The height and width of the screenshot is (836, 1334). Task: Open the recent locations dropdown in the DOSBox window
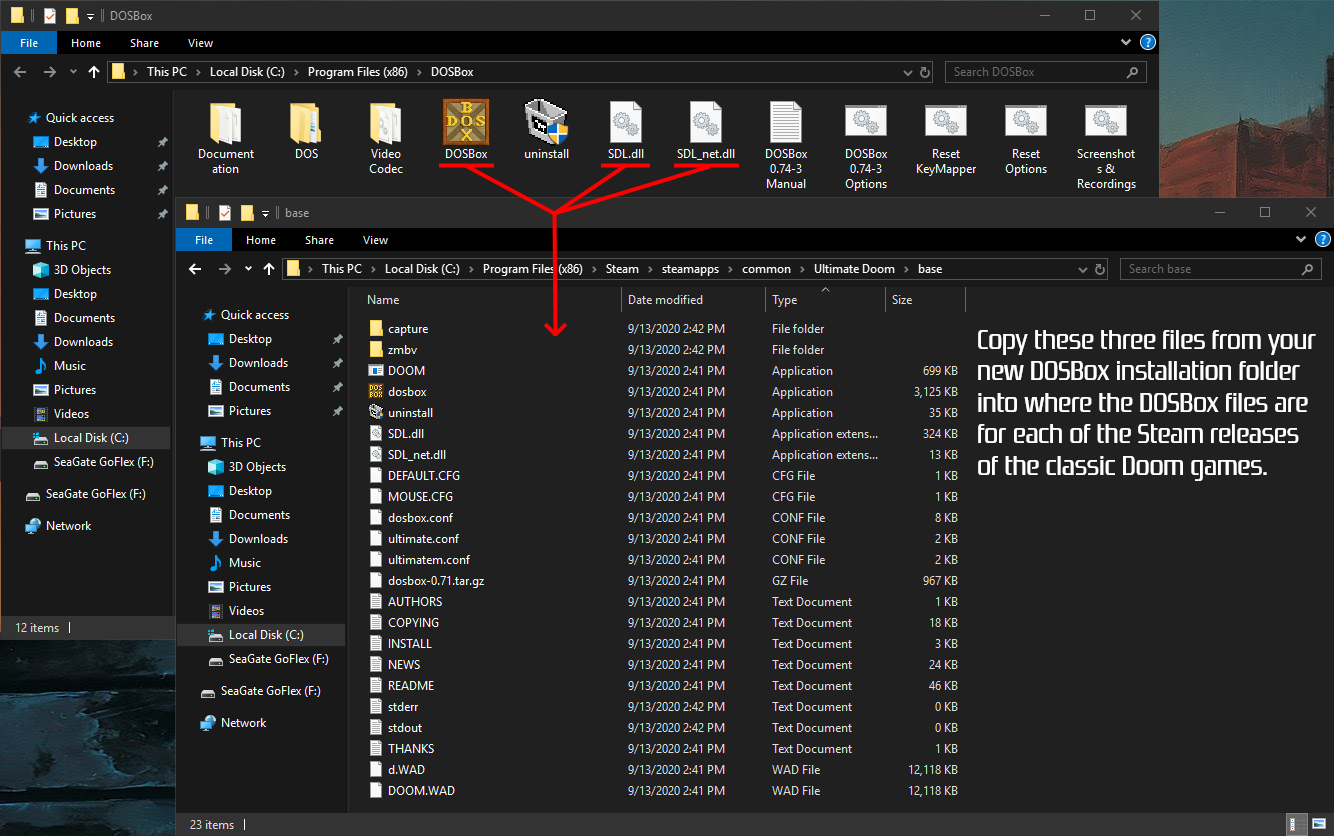pyautogui.click(x=71, y=72)
